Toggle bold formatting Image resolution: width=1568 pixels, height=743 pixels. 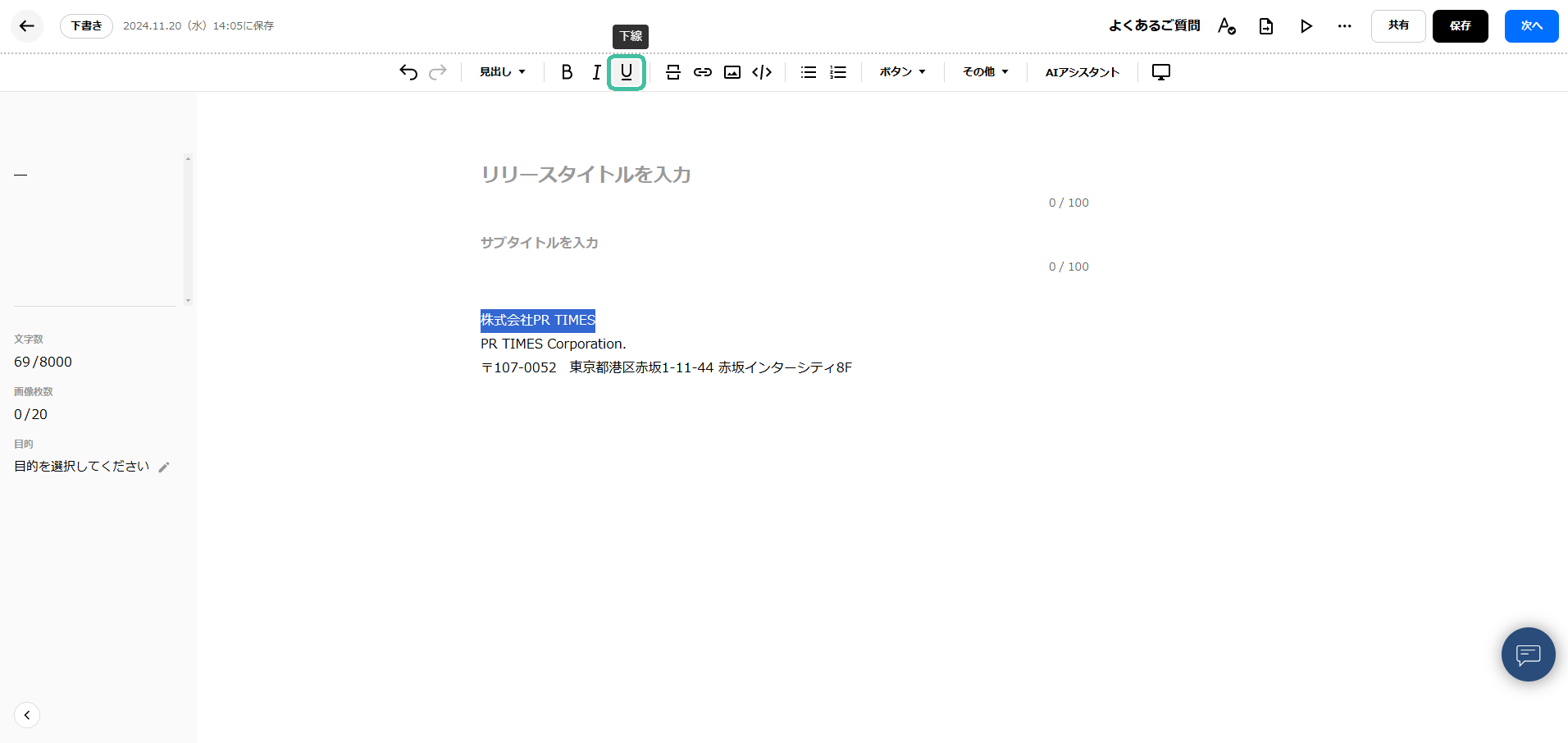point(567,72)
